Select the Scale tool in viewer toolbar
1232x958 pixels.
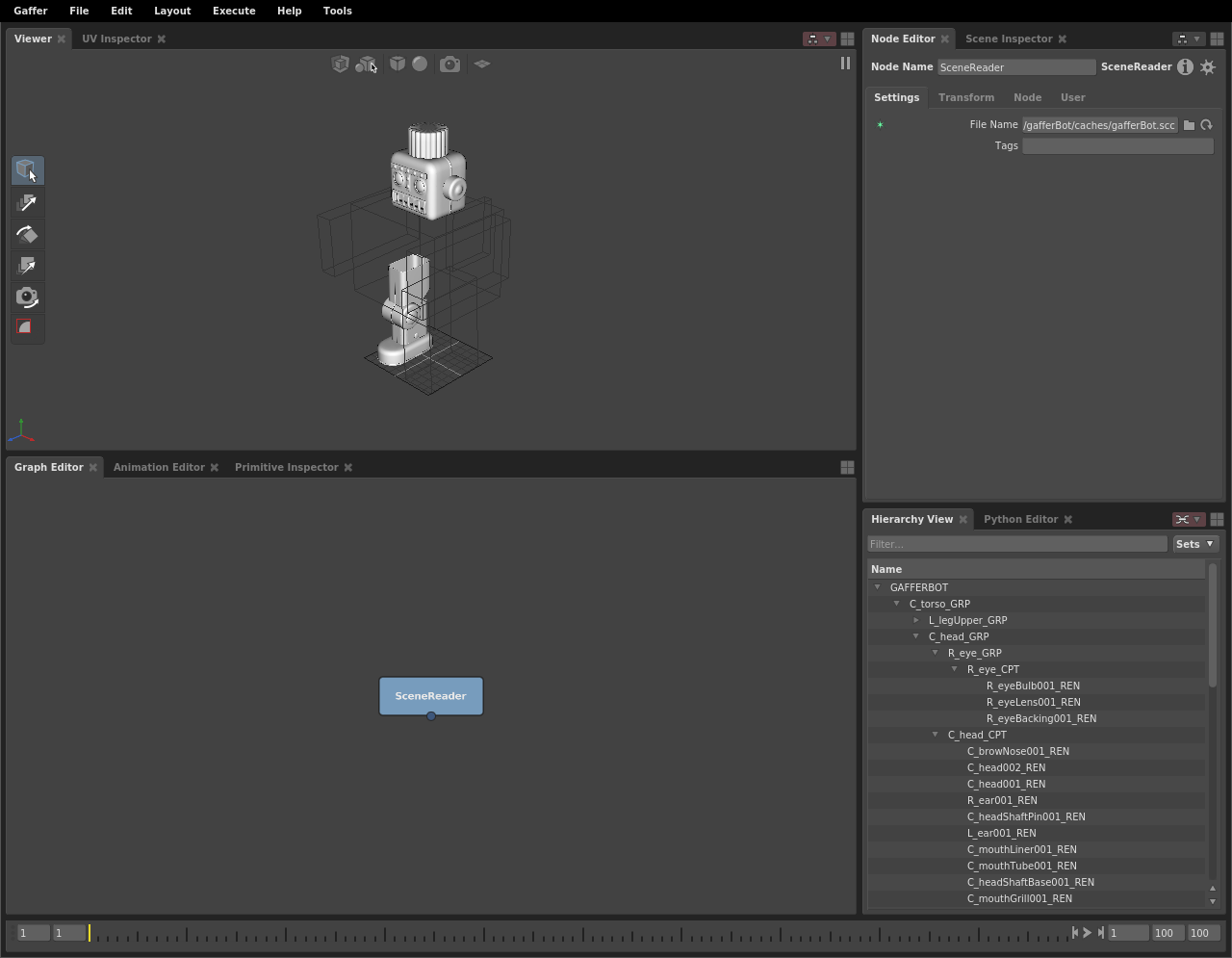[x=27, y=266]
